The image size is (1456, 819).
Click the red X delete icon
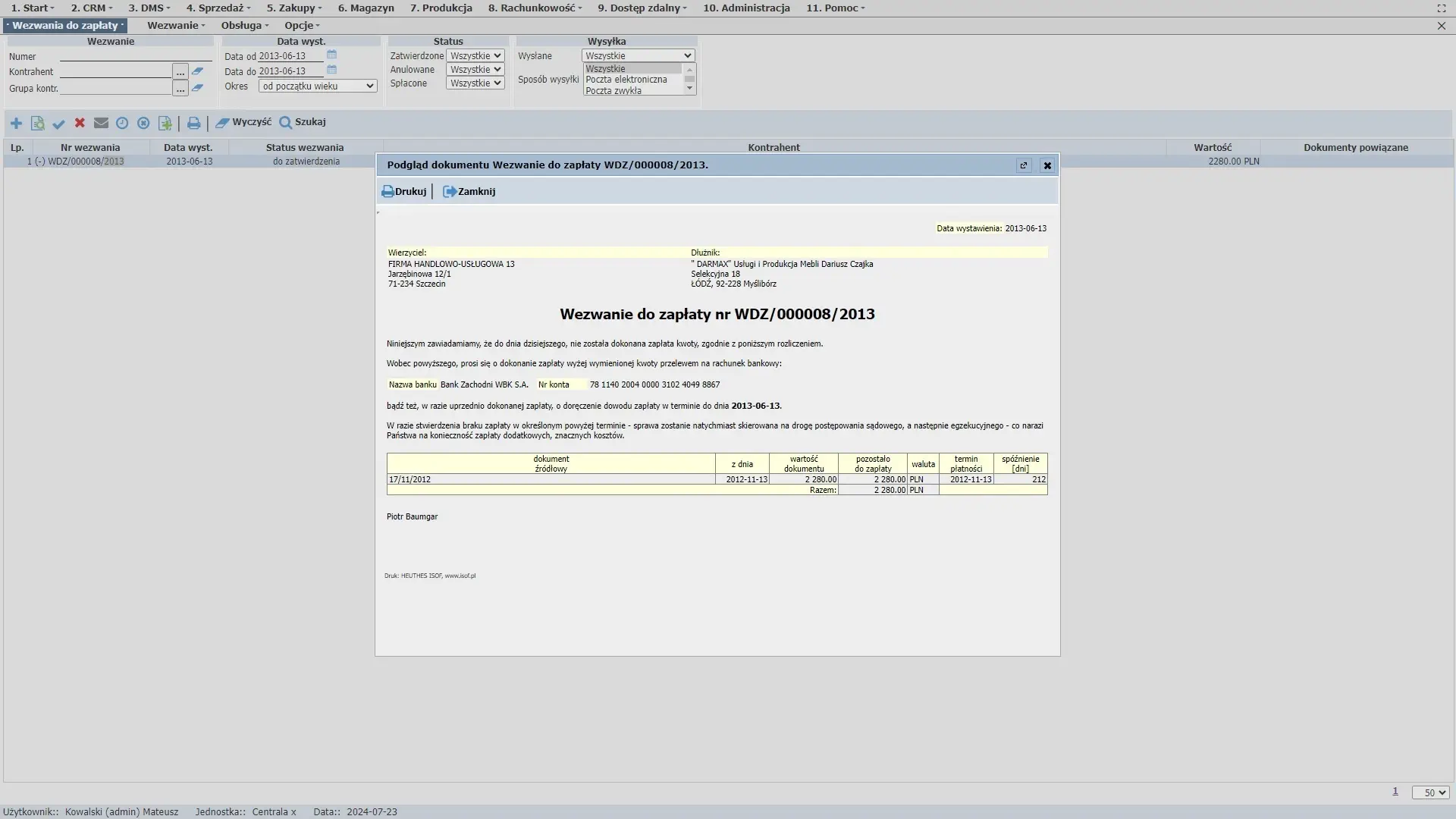click(x=80, y=123)
